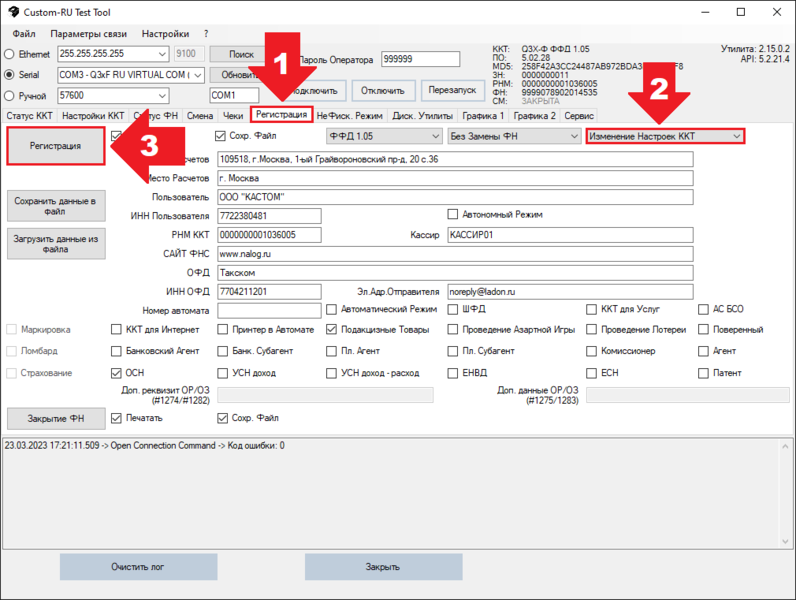Uncheck the ОСН tax system checkbox

click(x=117, y=373)
